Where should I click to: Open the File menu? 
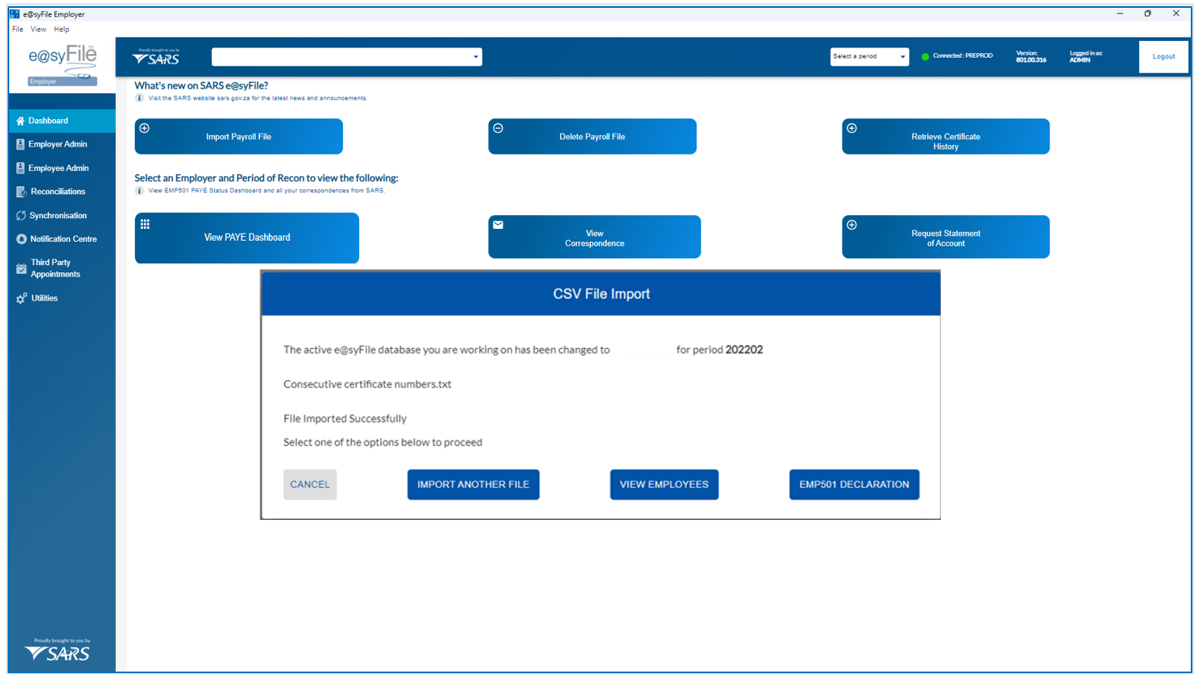[18, 29]
